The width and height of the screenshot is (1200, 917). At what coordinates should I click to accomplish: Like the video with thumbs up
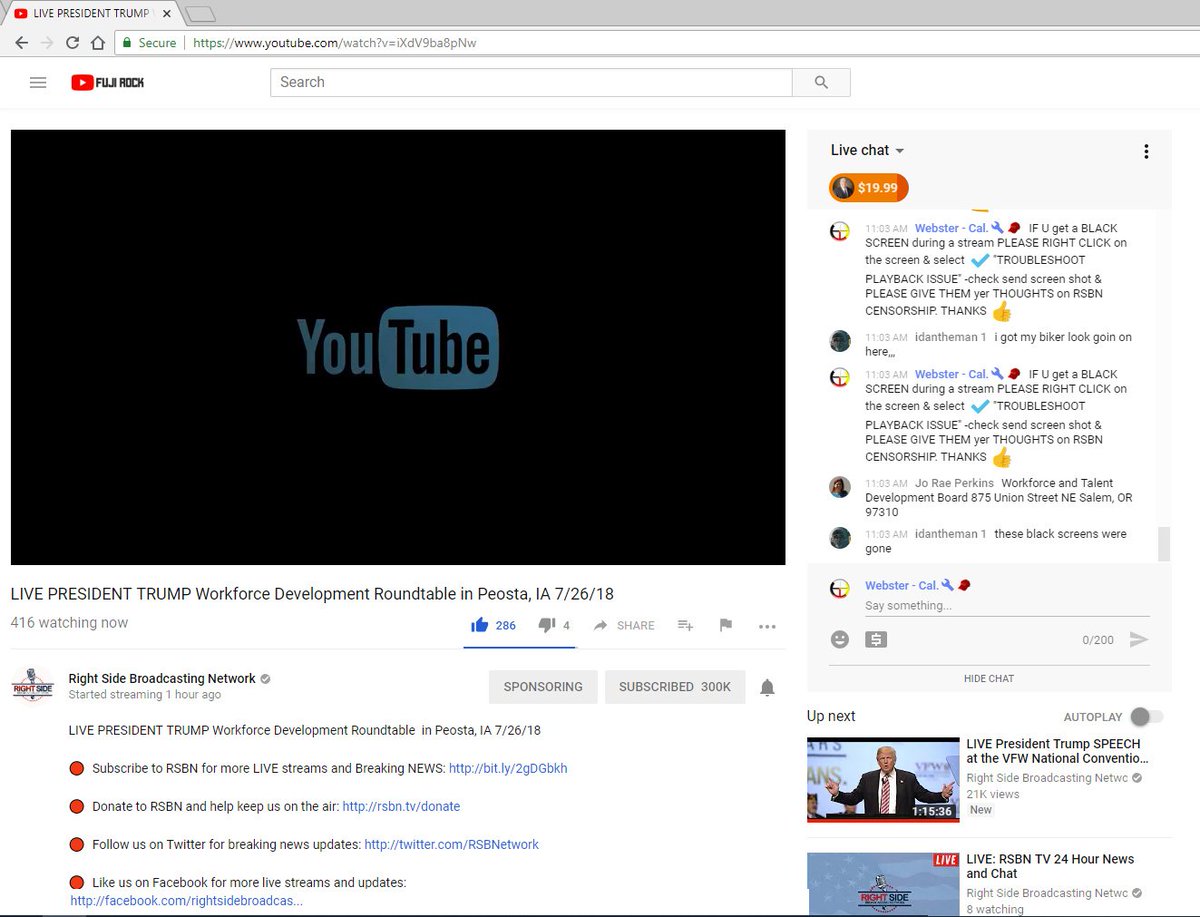(480, 625)
